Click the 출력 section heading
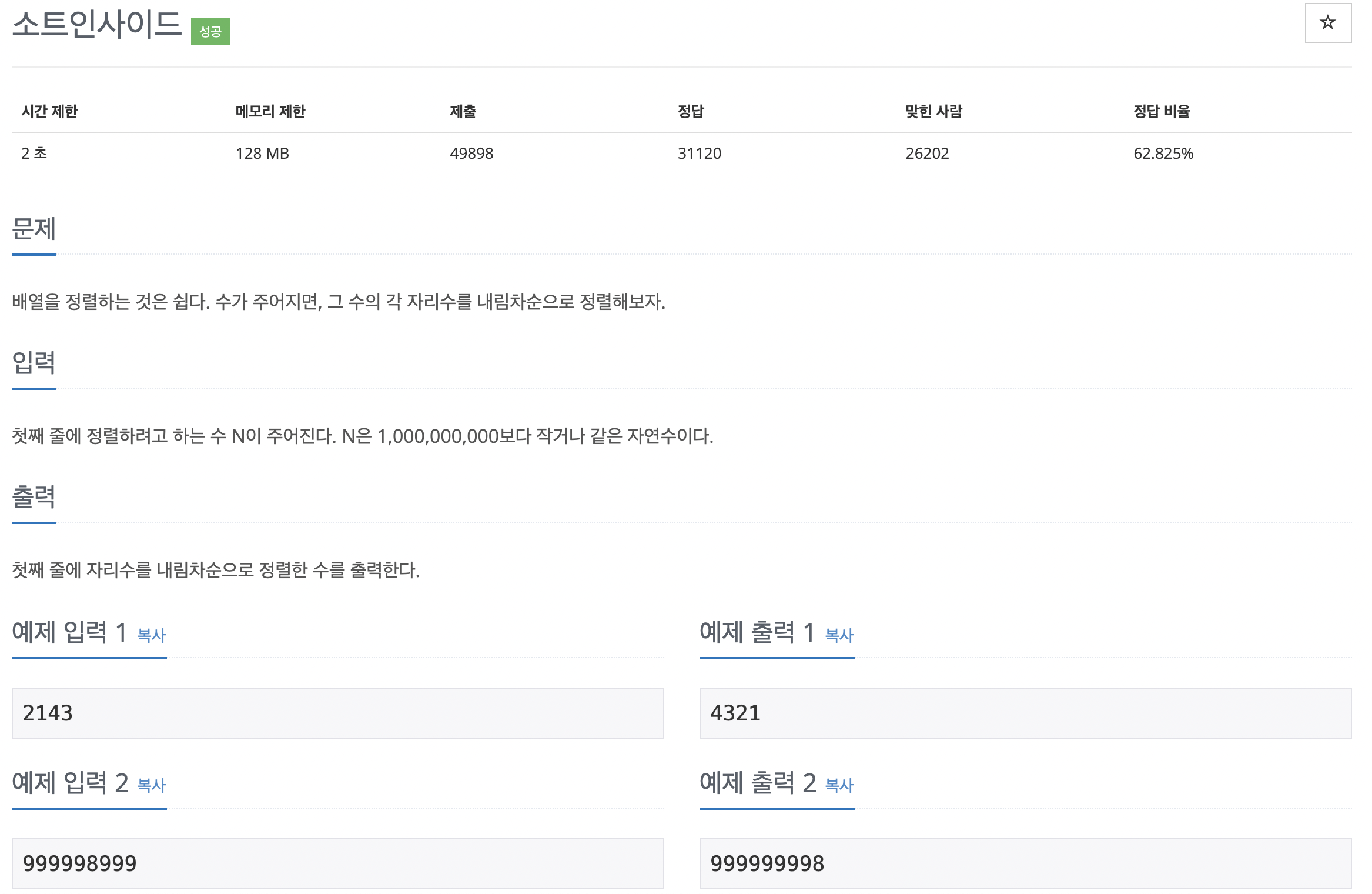1372x894 pixels. [34, 496]
